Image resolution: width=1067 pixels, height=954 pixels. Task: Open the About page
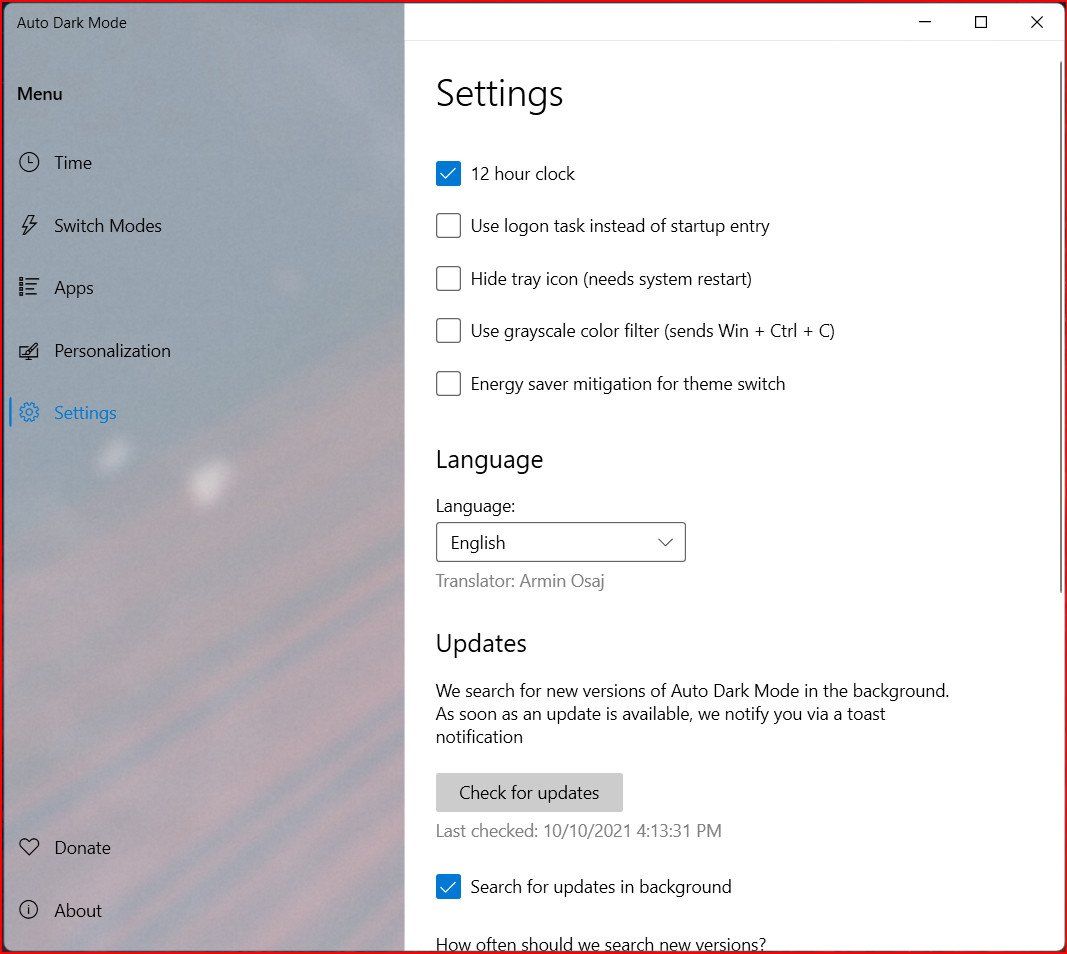coord(78,910)
